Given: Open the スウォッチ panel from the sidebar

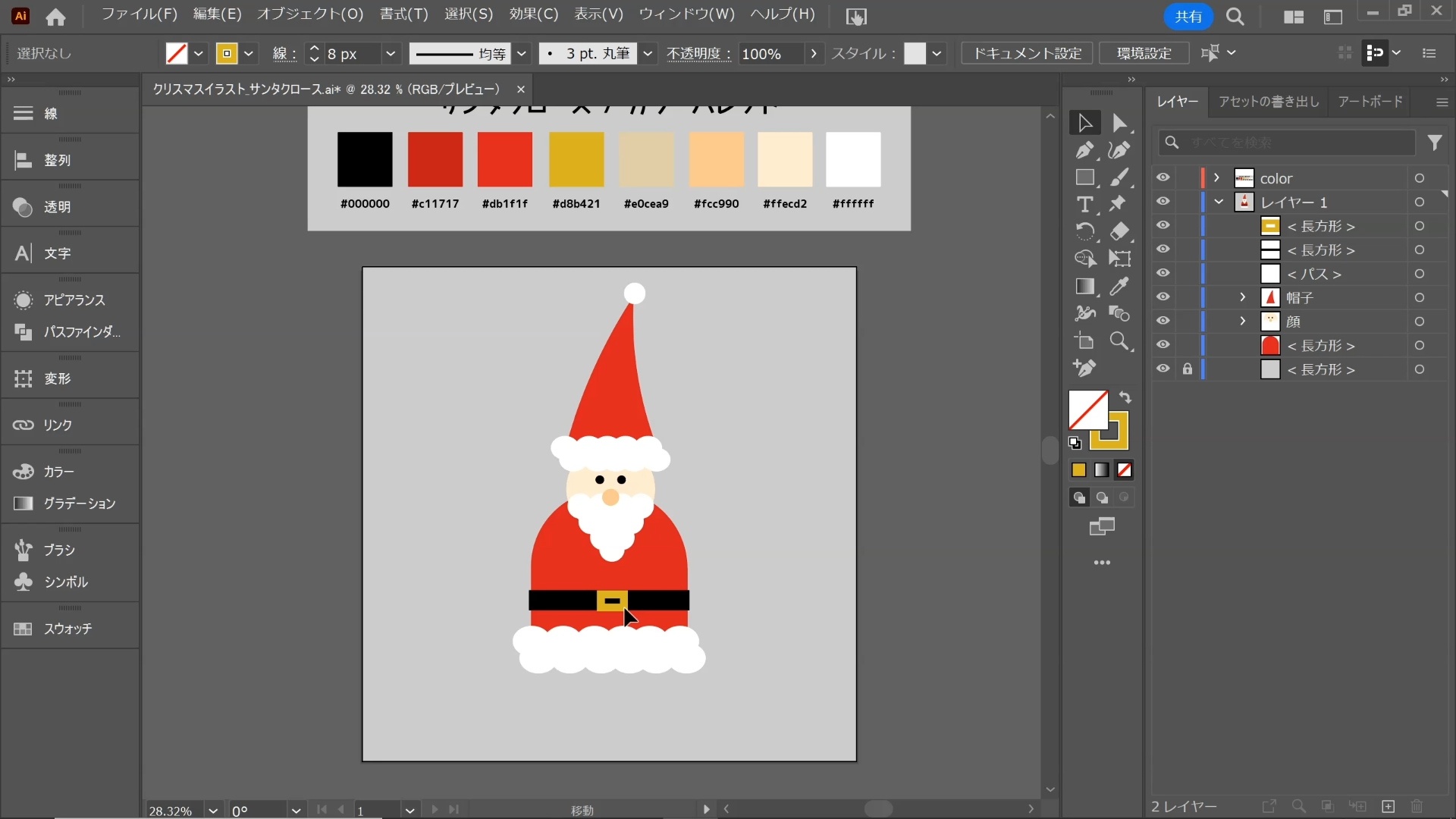Looking at the screenshot, I should pos(66,629).
